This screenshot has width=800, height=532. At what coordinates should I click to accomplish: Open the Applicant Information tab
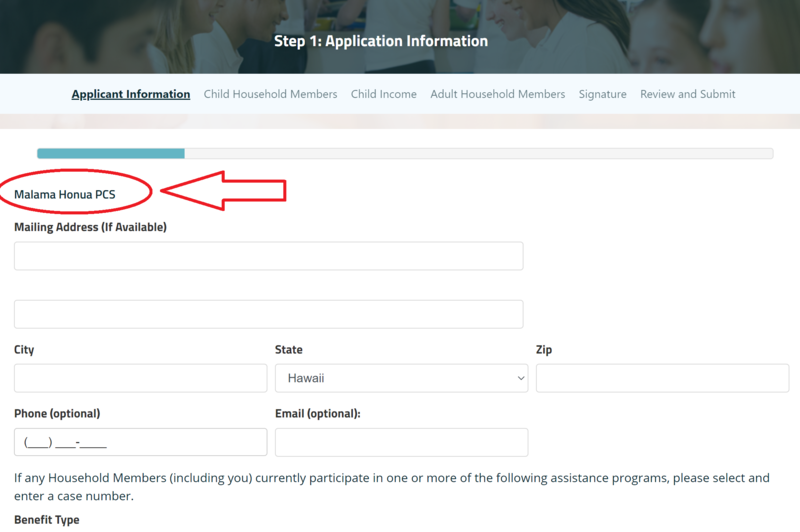pos(130,94)
